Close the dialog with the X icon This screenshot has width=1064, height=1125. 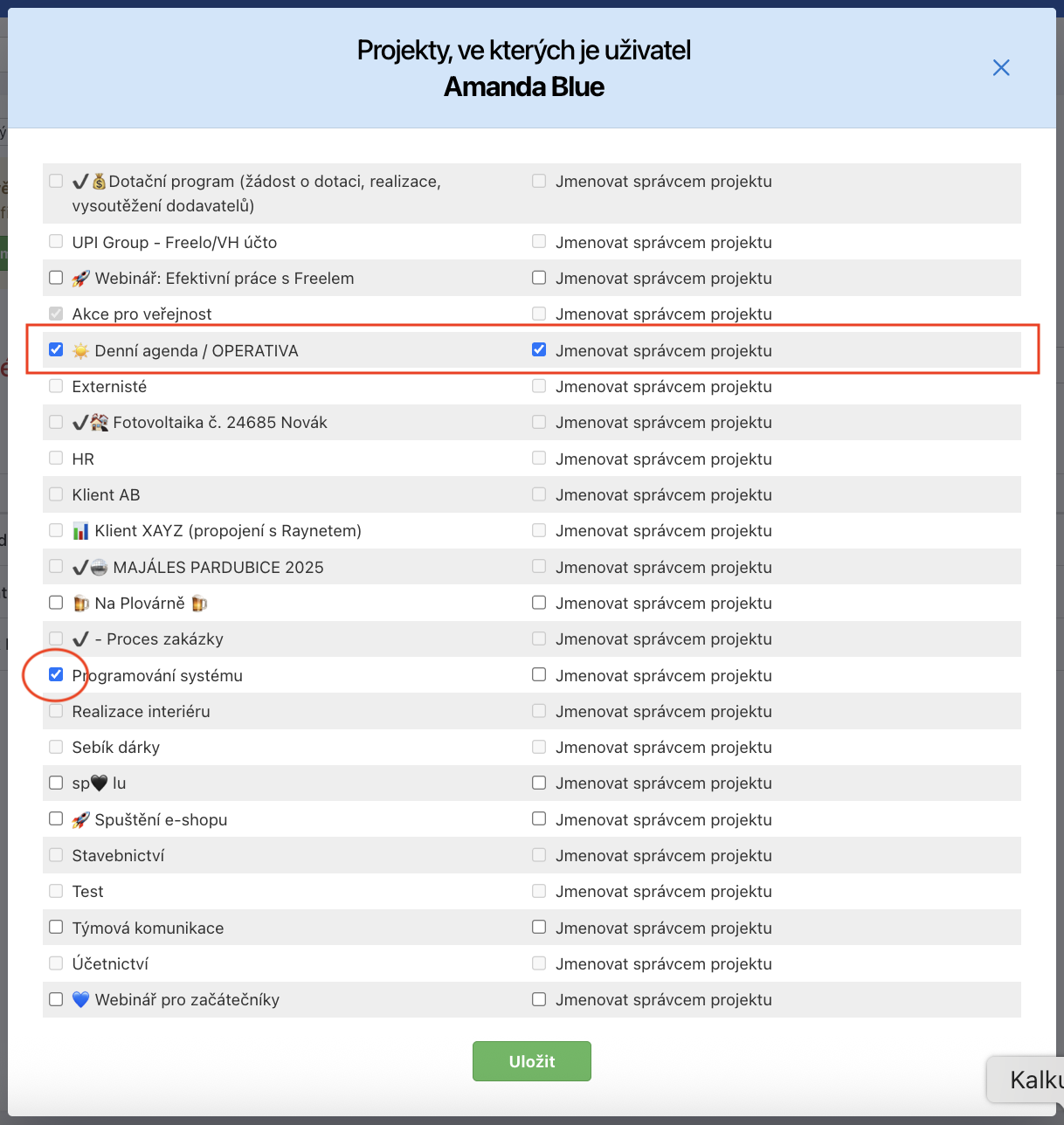1000,67
